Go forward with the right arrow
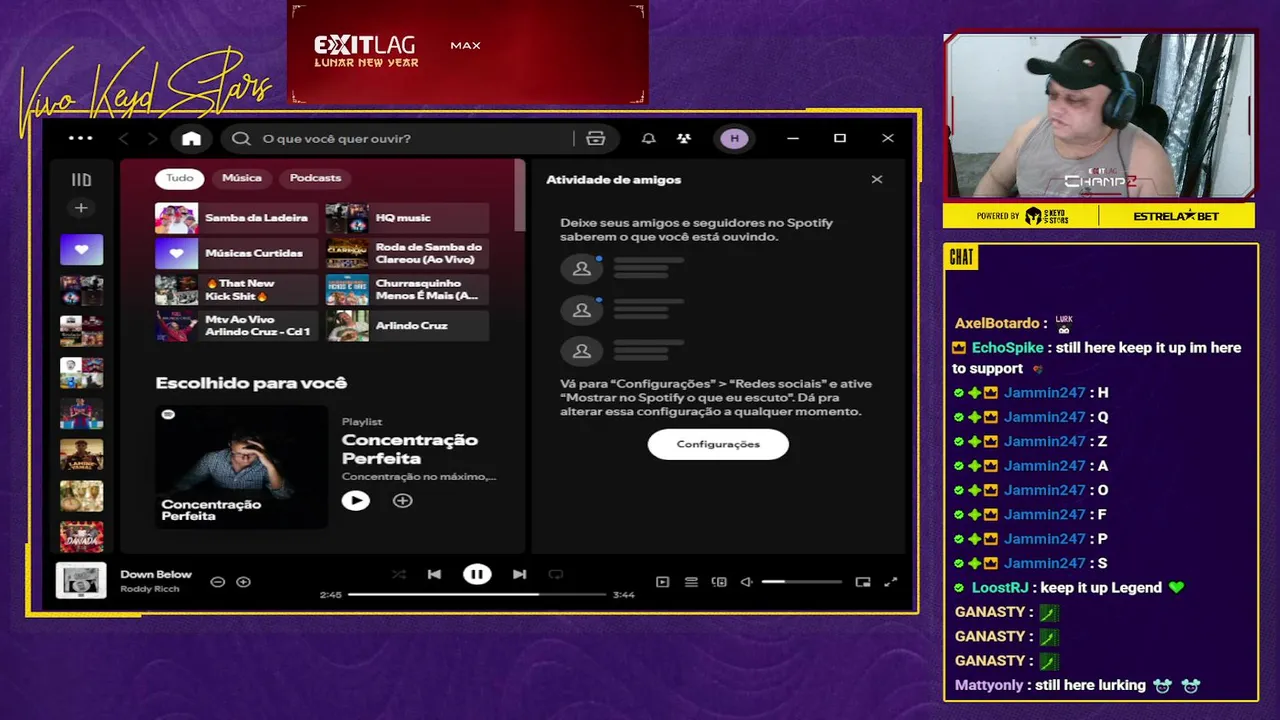The image size is (1280, 720). [153, 138]
